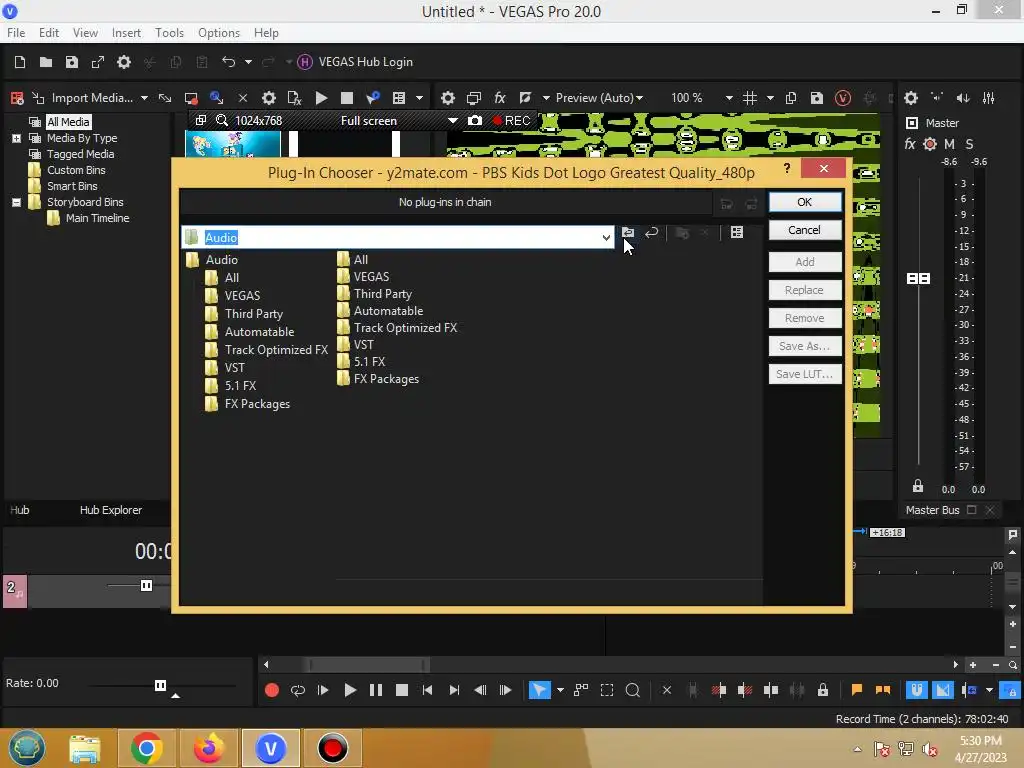Expand Media By Type node
This screenshot has width=1024, height=768.
[16, 138]
